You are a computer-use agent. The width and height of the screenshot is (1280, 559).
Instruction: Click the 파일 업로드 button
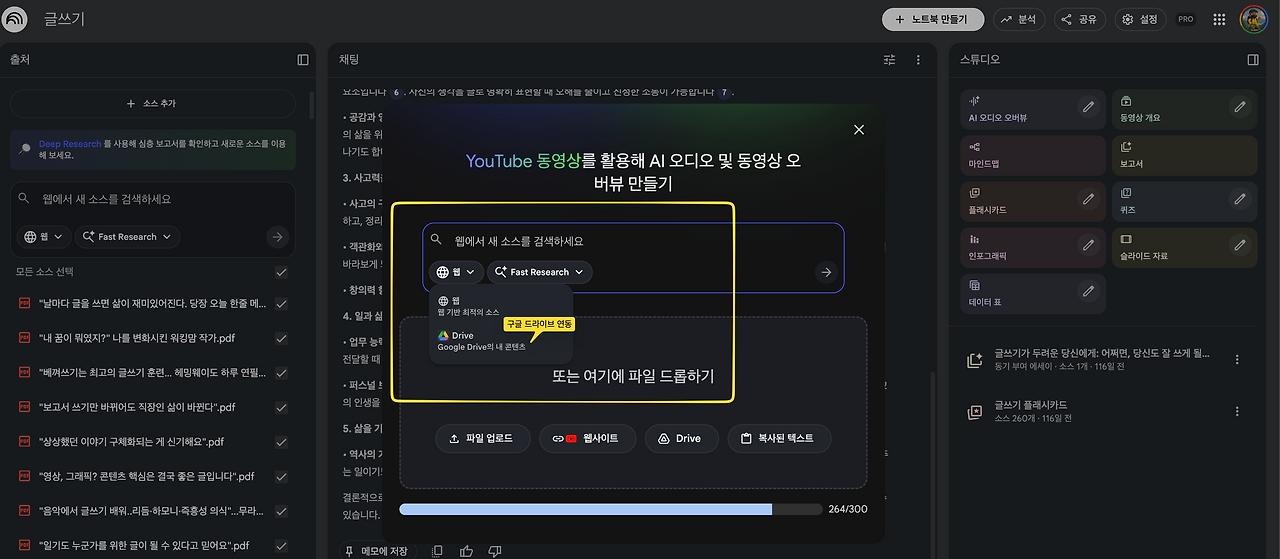tap(481, 438)
